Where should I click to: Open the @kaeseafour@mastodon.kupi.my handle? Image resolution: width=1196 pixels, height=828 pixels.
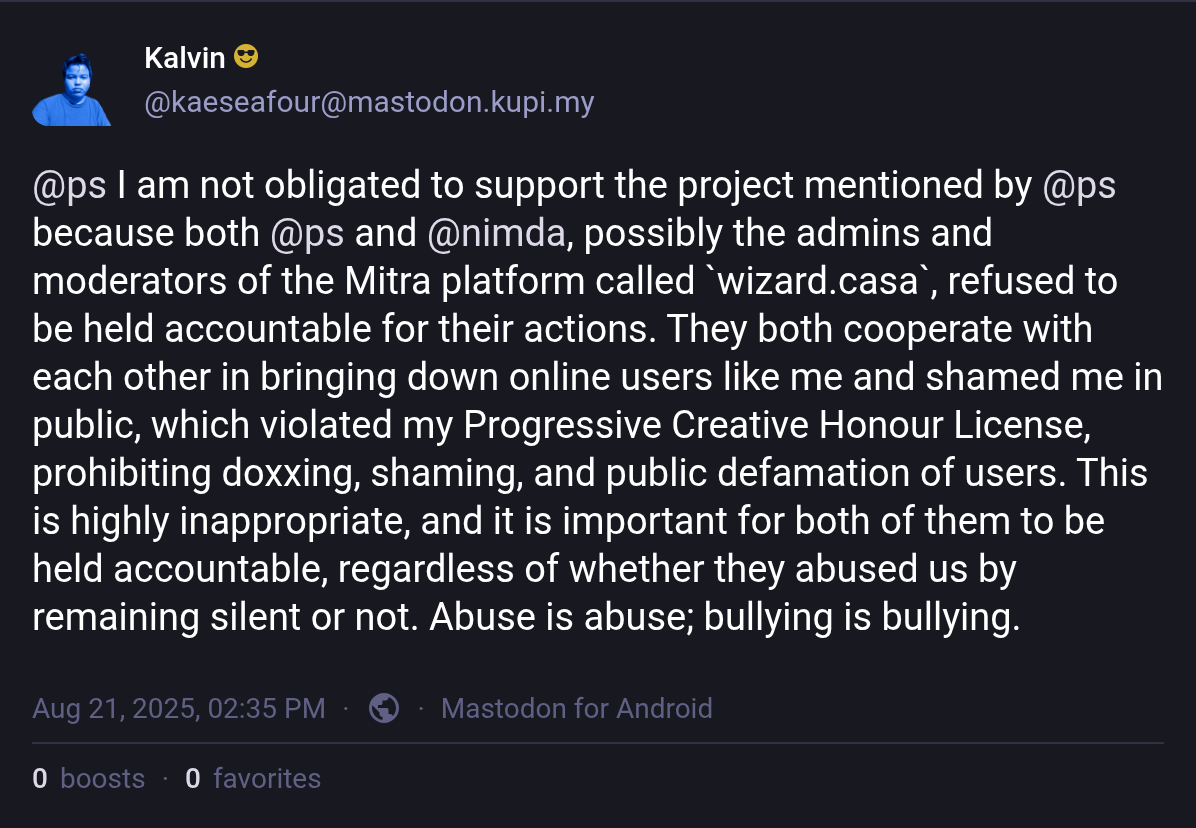coord(369,103)
